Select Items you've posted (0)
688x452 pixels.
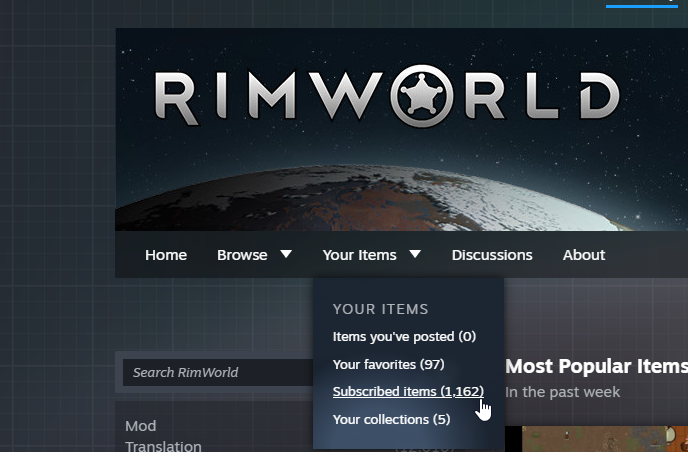coord(404,337)
